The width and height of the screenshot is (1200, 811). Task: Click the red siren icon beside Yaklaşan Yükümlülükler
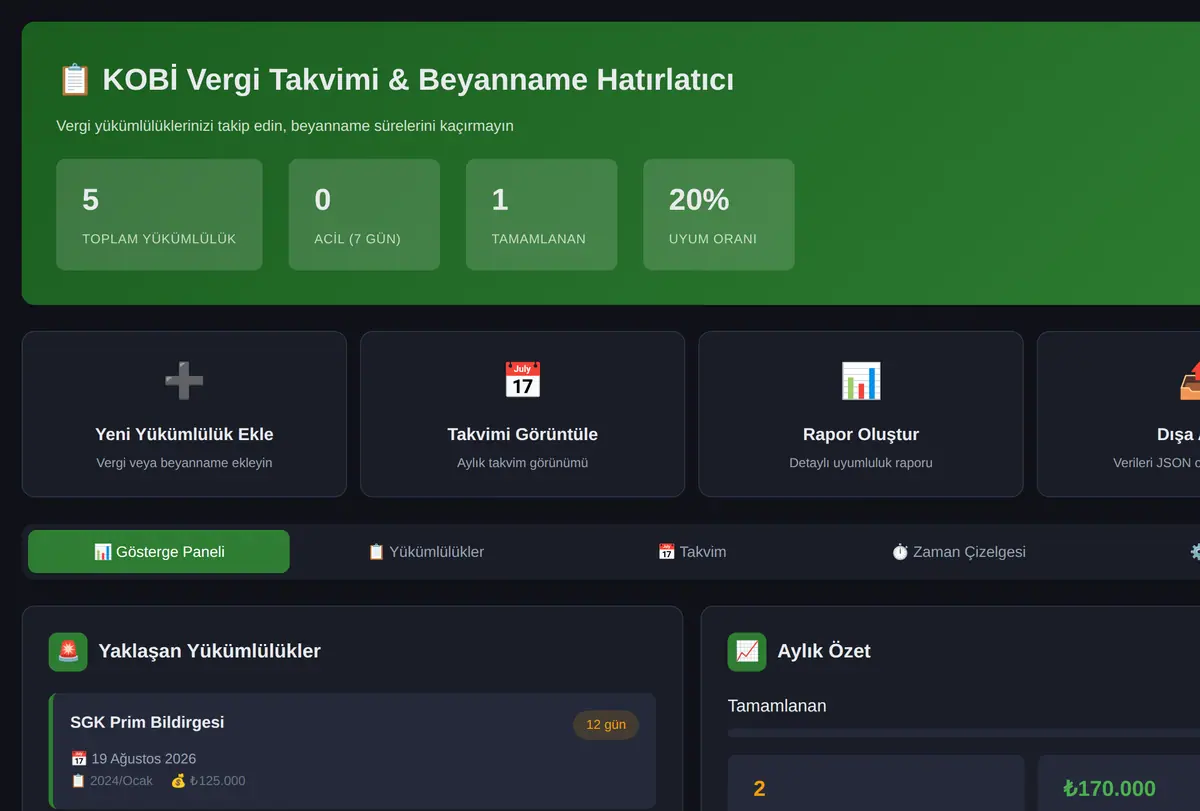point(68,652)
